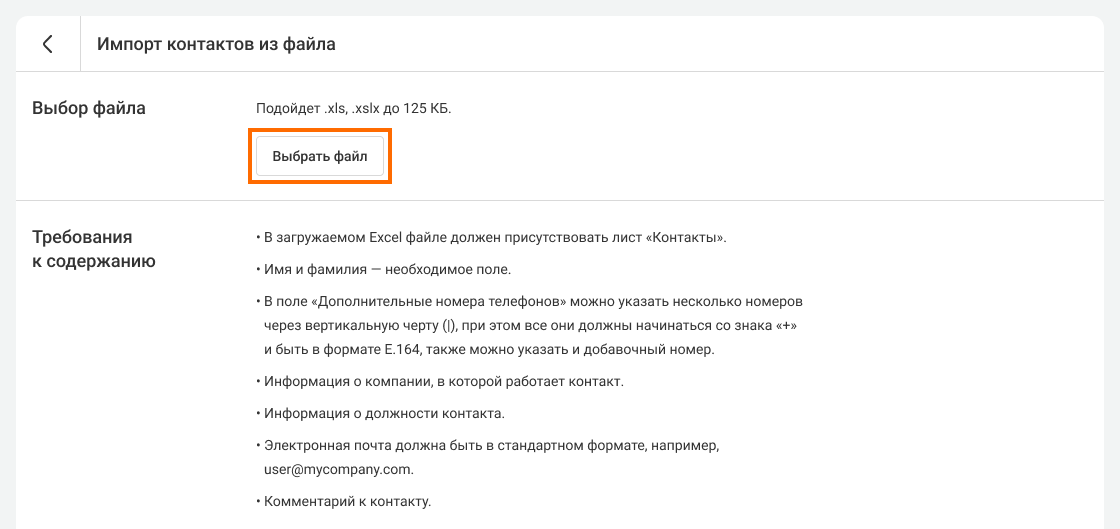This screenshot has height=529, width=1120.
Task: Go back using the left arrow icon
Action: point(48,44)
